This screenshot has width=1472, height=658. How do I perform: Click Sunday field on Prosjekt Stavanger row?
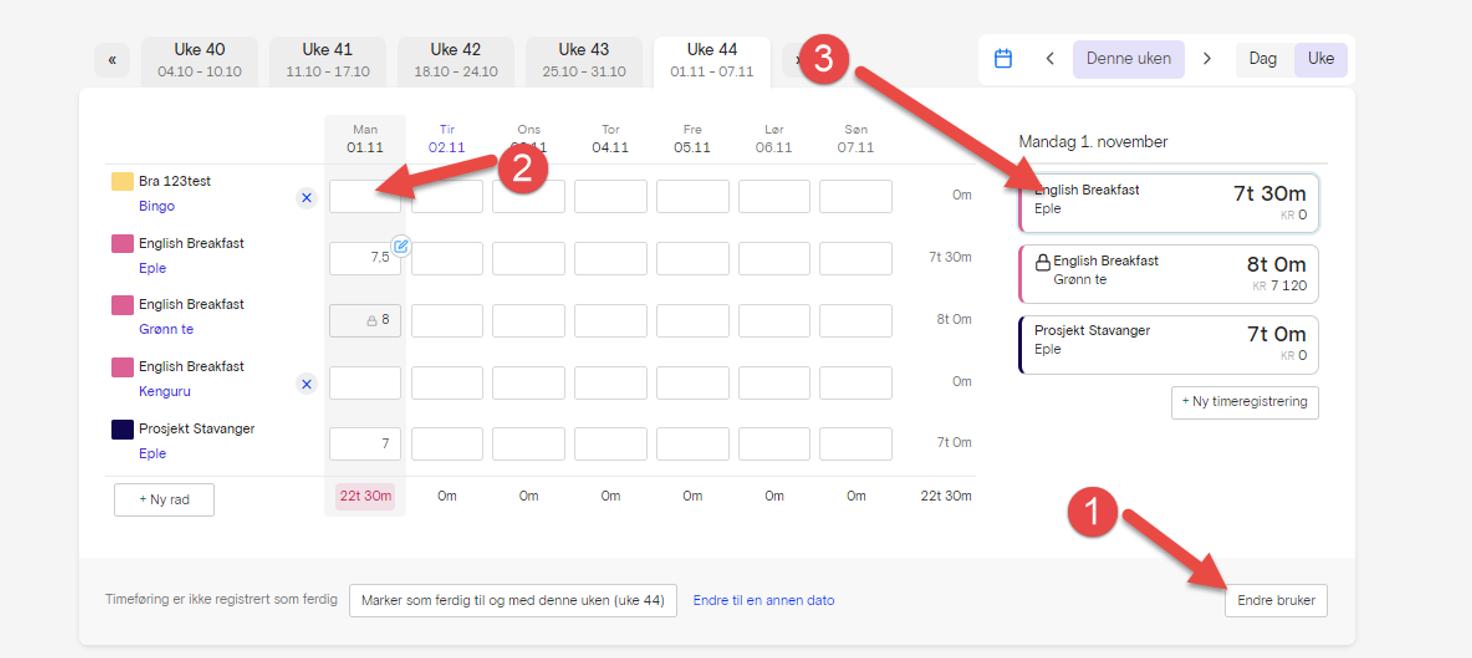[x=856, y=444]
